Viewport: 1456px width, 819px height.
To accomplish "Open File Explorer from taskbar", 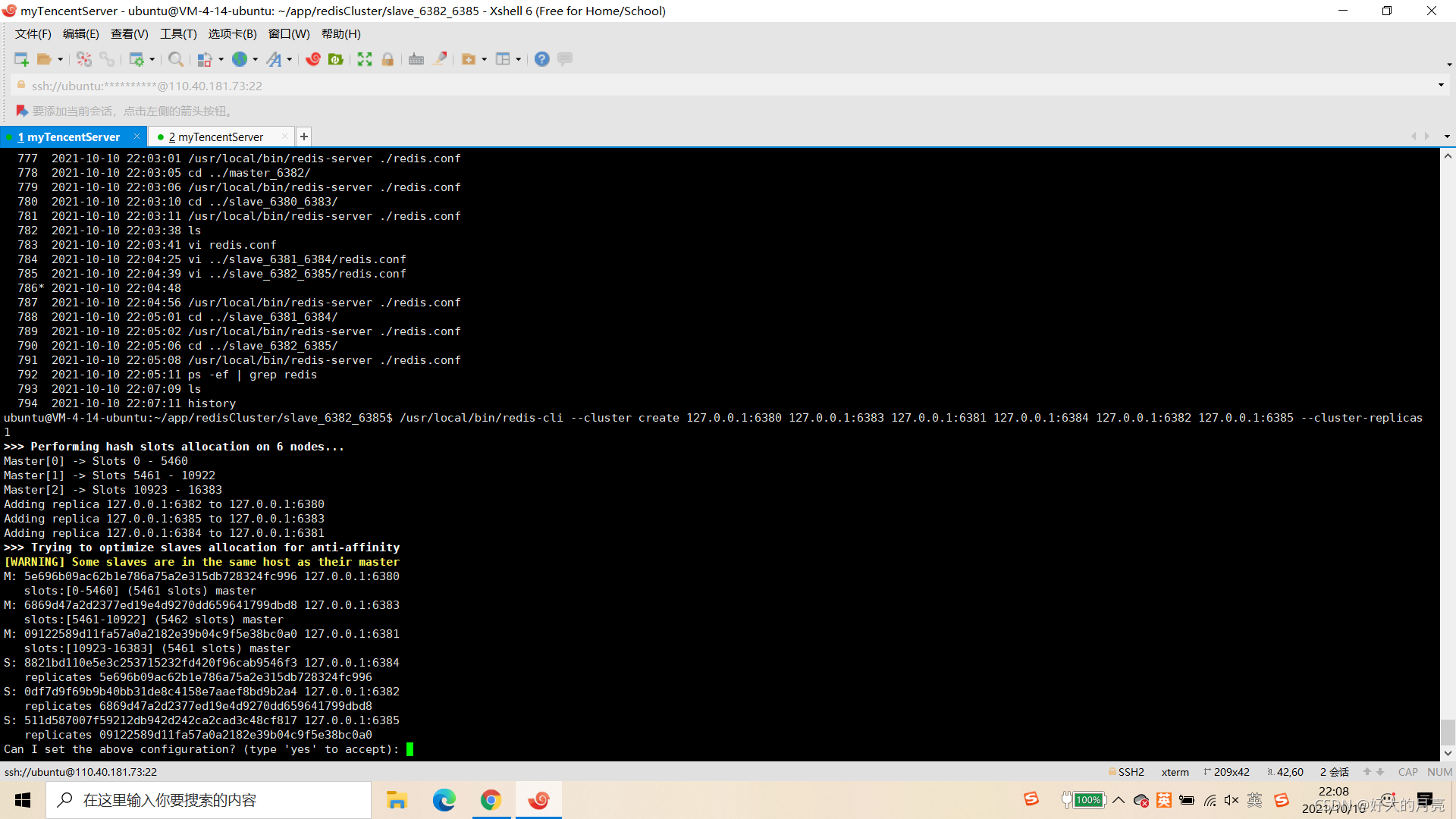I will [x=397, y=800].
